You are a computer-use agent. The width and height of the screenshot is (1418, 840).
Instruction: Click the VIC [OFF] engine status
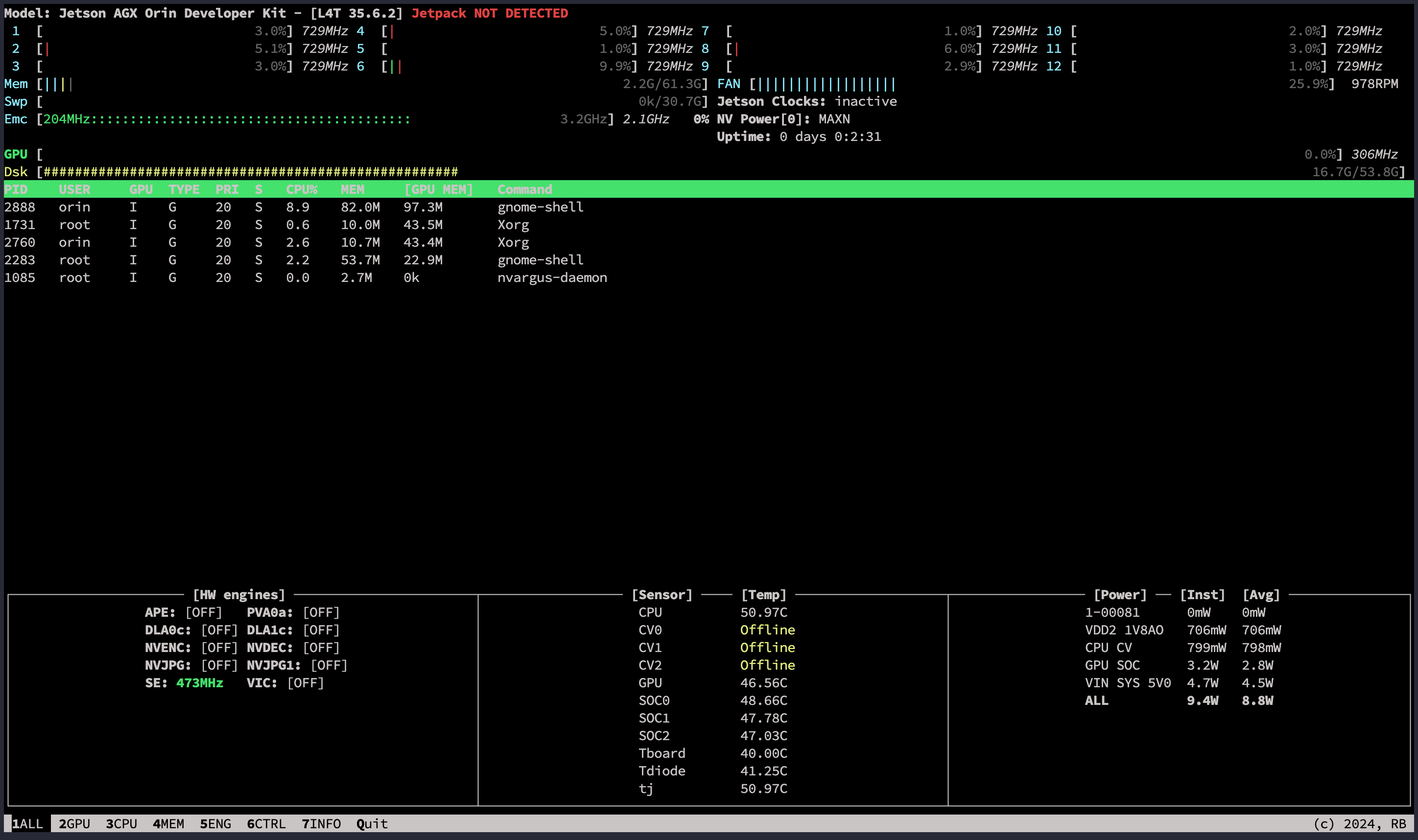tap(285, 683)
